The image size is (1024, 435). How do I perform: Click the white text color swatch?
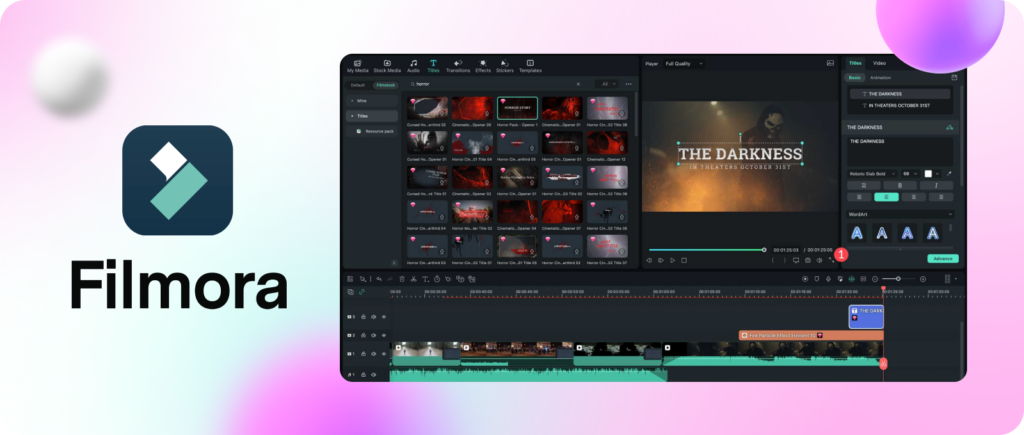pyautogui.click(x=928, y=173)
